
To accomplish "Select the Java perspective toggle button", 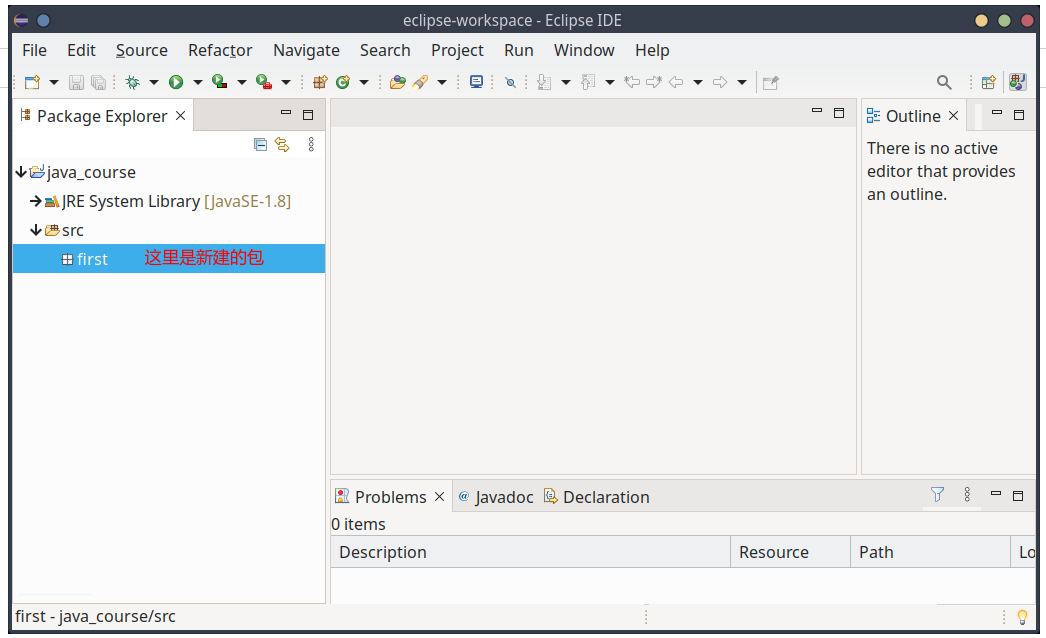I will point(1018,83).
